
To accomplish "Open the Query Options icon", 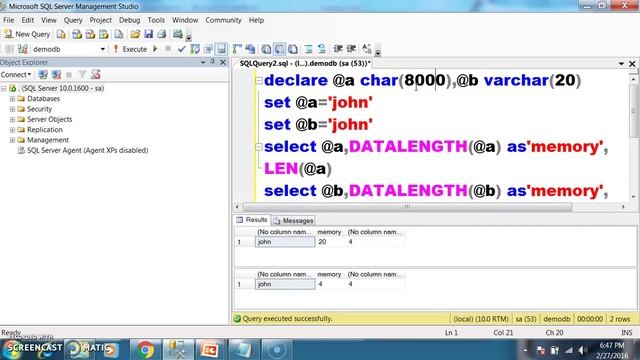I will click(x=208, y=49).
